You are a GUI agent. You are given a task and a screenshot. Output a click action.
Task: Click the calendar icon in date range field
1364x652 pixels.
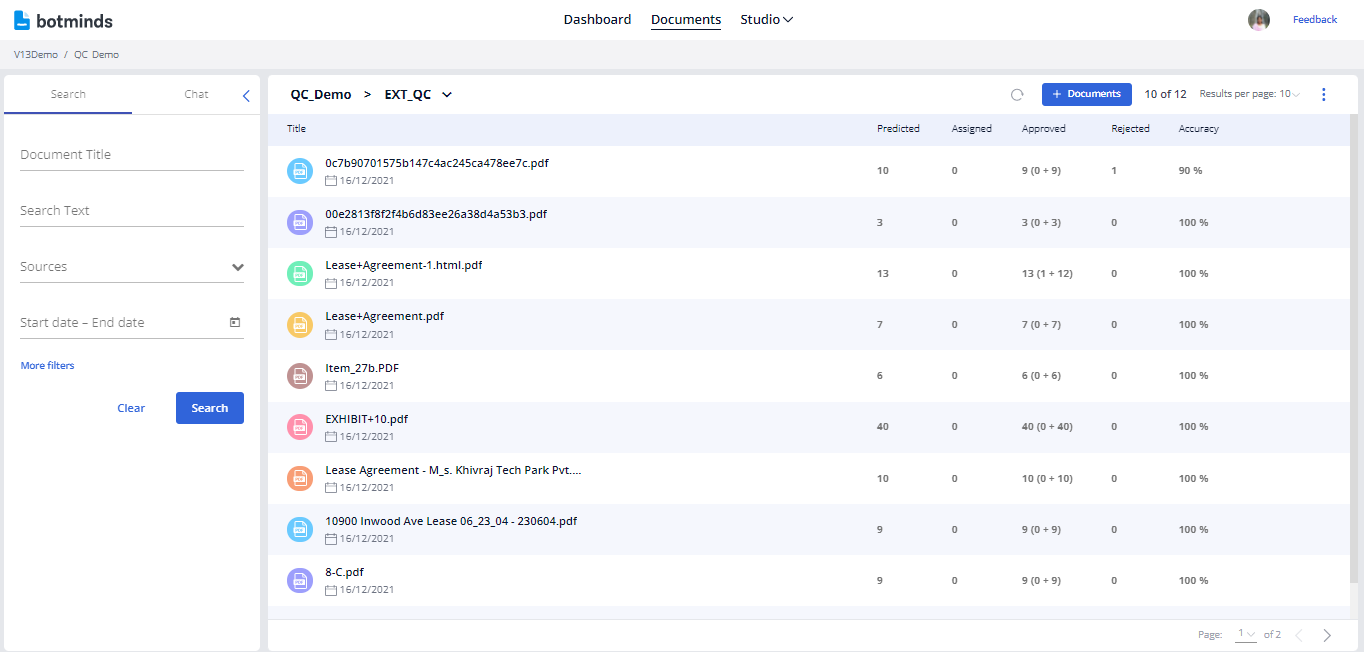pyautogui.click(x=235, y=323)
